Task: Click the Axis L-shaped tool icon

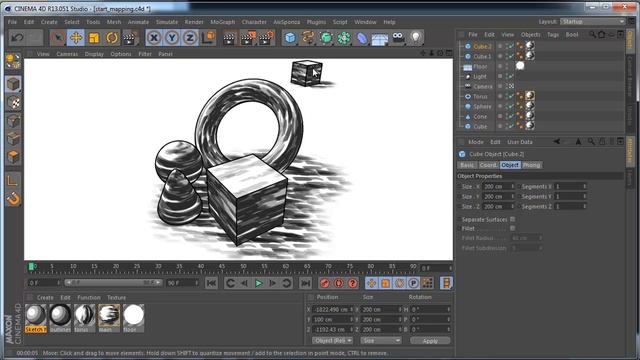Action: point(13,180)
